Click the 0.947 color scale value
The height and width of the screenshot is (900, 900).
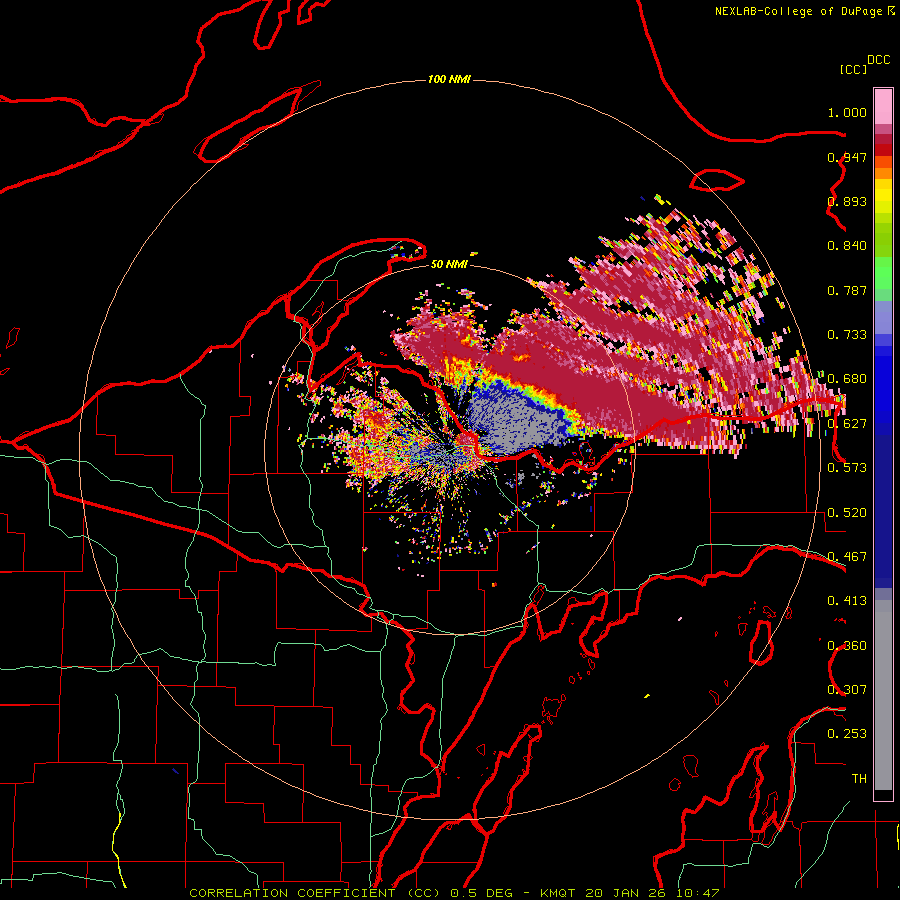[x=847, y=157]
